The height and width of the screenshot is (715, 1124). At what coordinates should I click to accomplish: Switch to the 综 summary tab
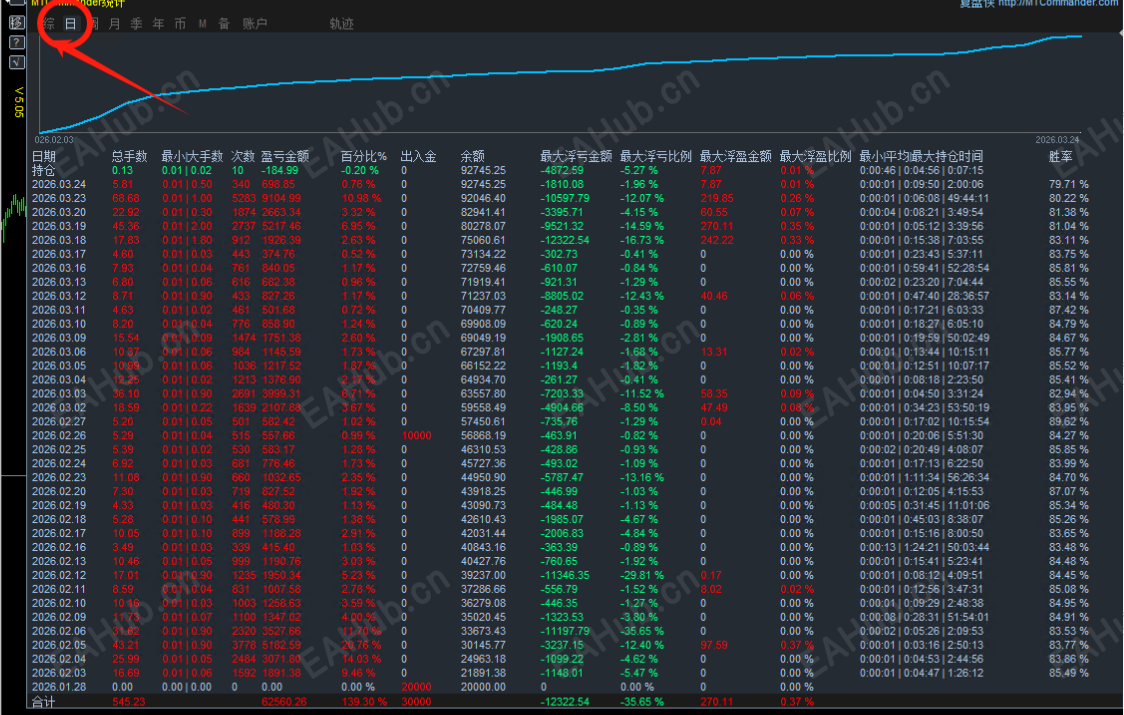point(48,24)
